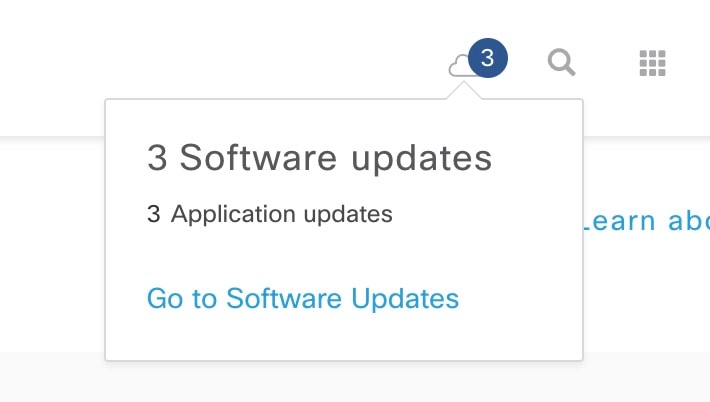Click the header space between search and grid icons
The width and height of the screenshot is (710, 402).
[608, 62]
